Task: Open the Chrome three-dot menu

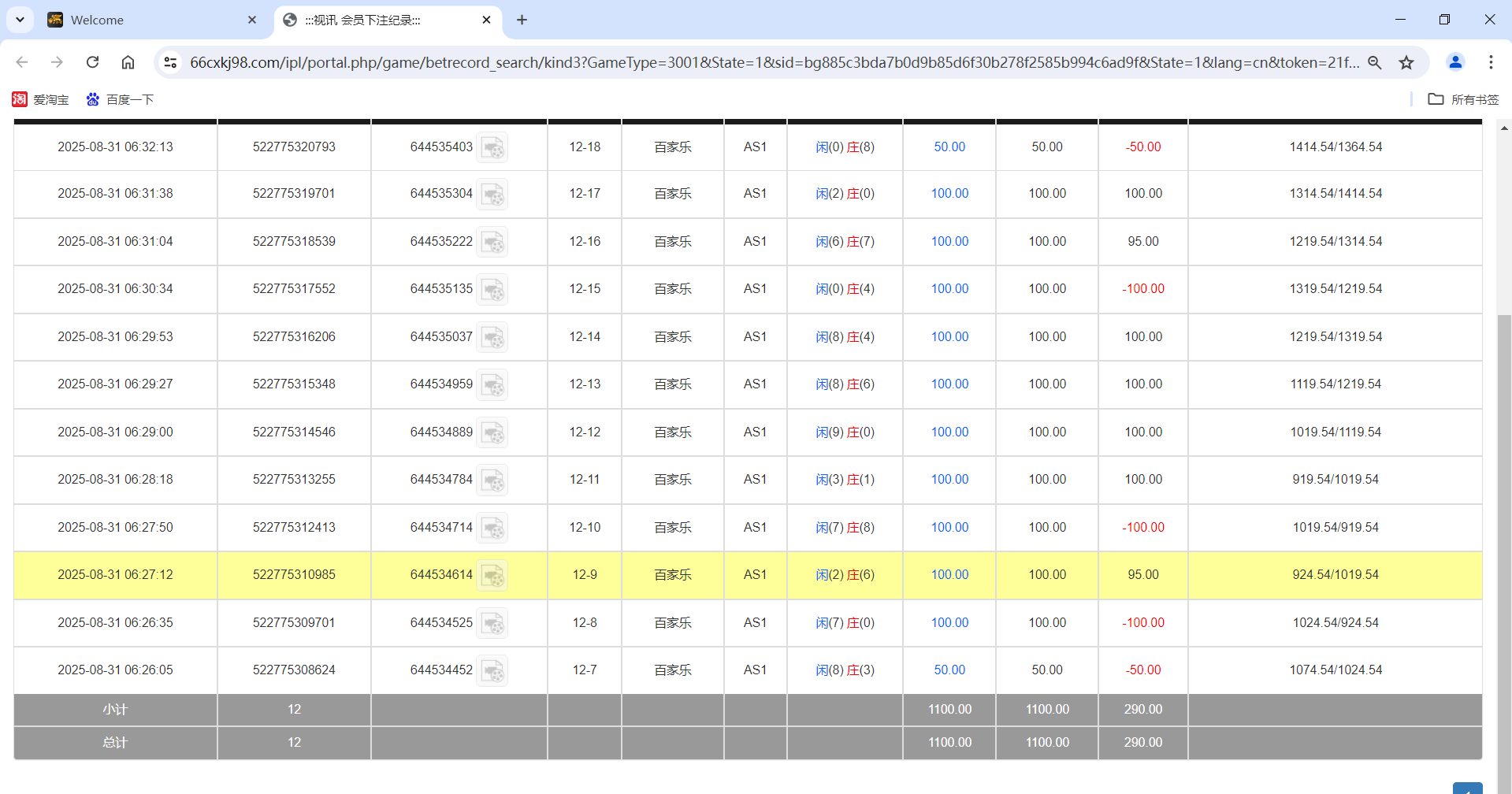Action: (1492, 62)
